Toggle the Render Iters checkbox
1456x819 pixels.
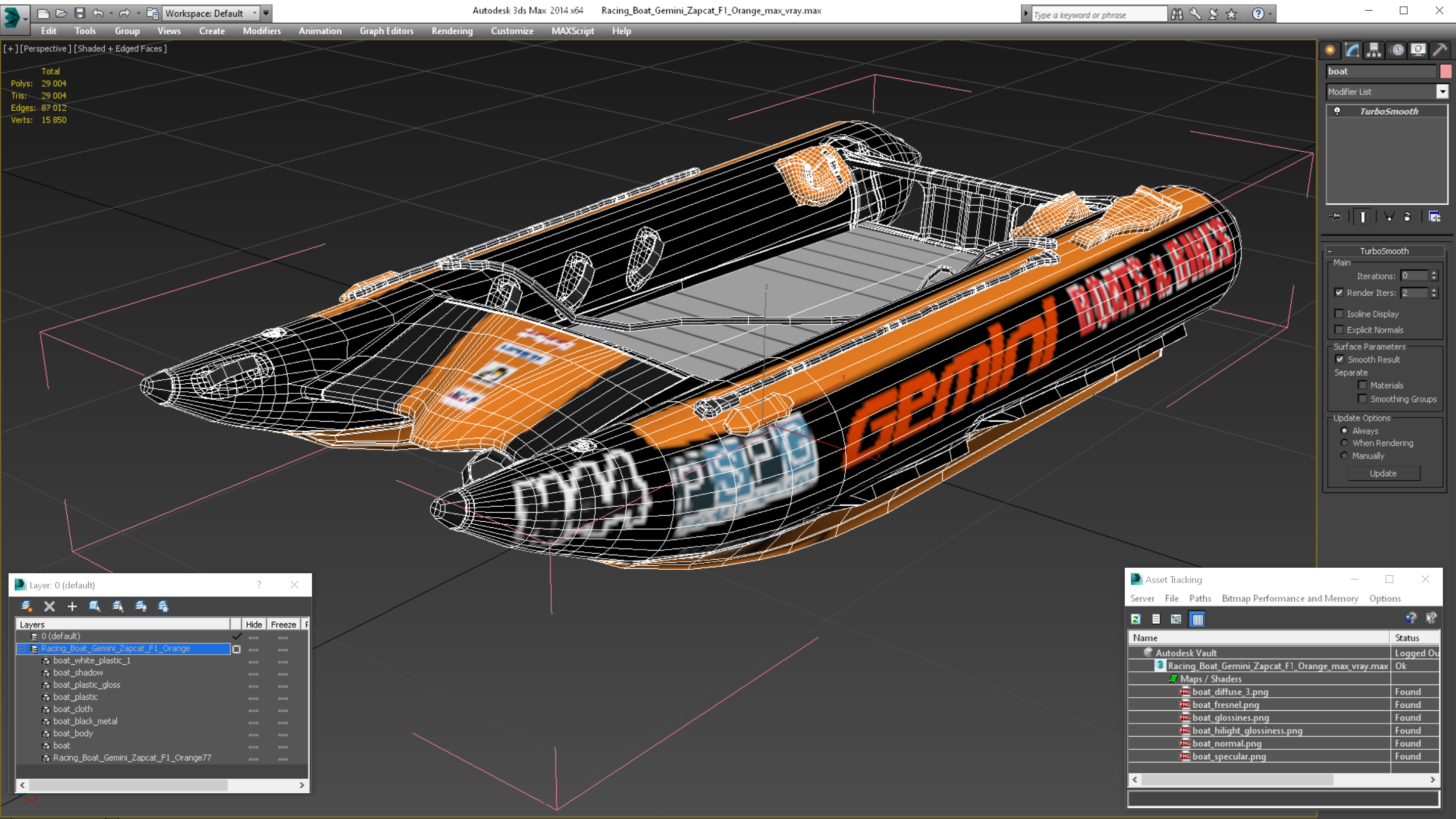(1339, 292)
